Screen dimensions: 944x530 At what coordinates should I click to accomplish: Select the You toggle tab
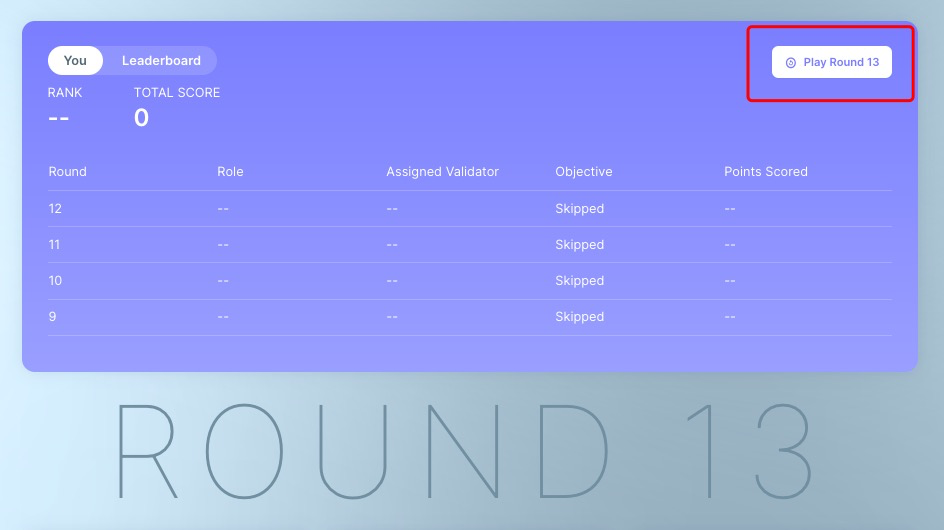(x=75, y=61)
